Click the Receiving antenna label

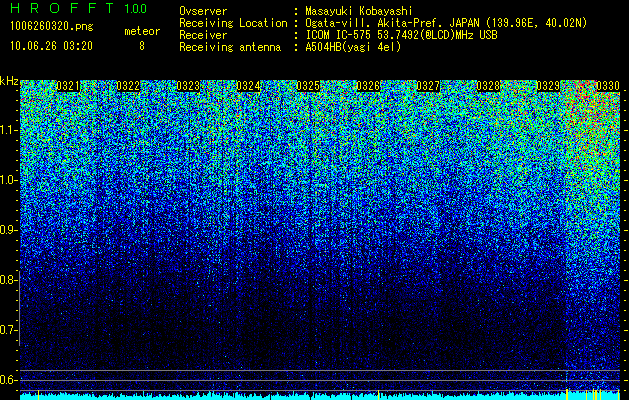(230, 47)
